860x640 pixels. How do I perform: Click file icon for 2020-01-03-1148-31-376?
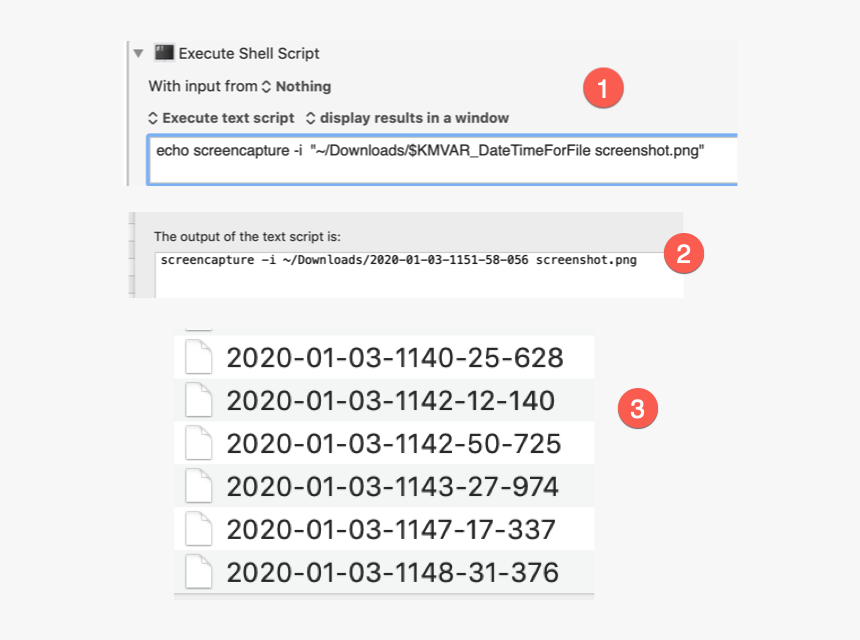(x=200, y=572)
